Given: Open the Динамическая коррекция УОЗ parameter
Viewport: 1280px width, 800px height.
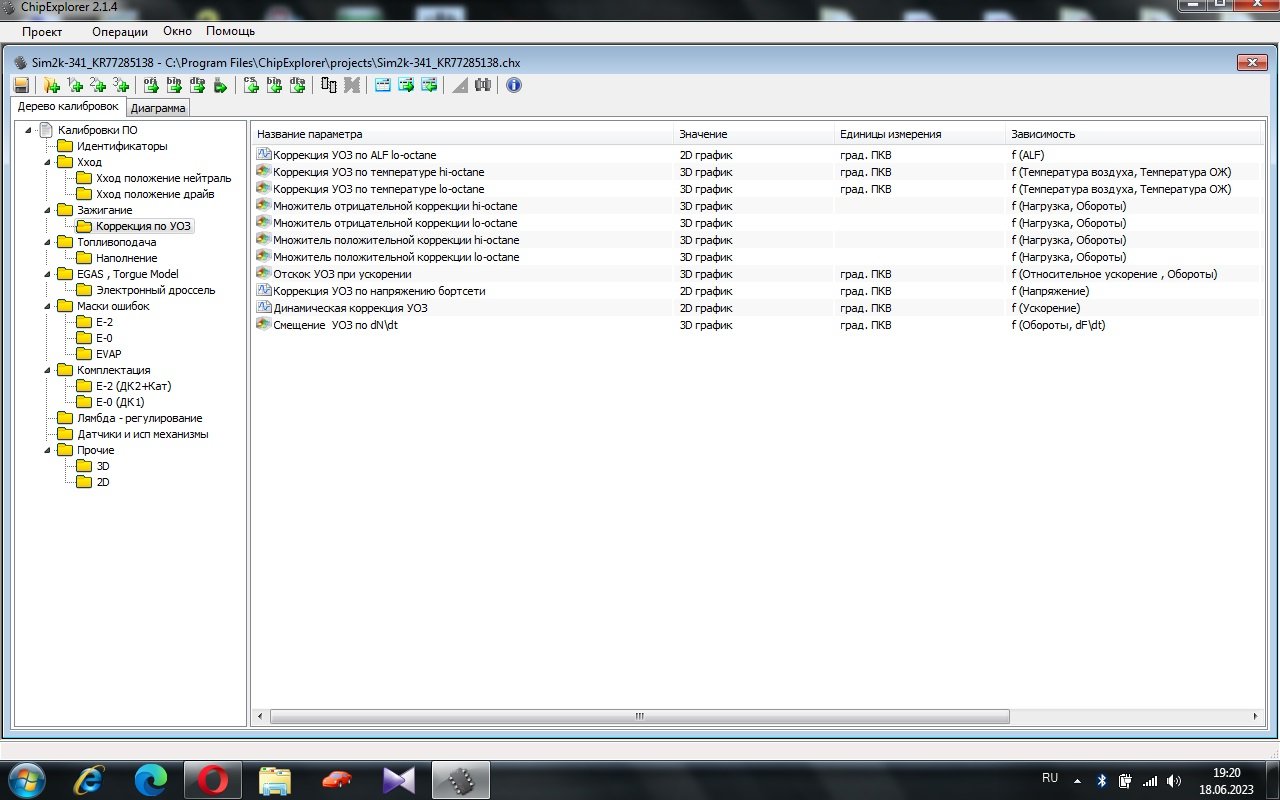Looking at the screenshot, I should pyautogui.click(x=350, y=308).
